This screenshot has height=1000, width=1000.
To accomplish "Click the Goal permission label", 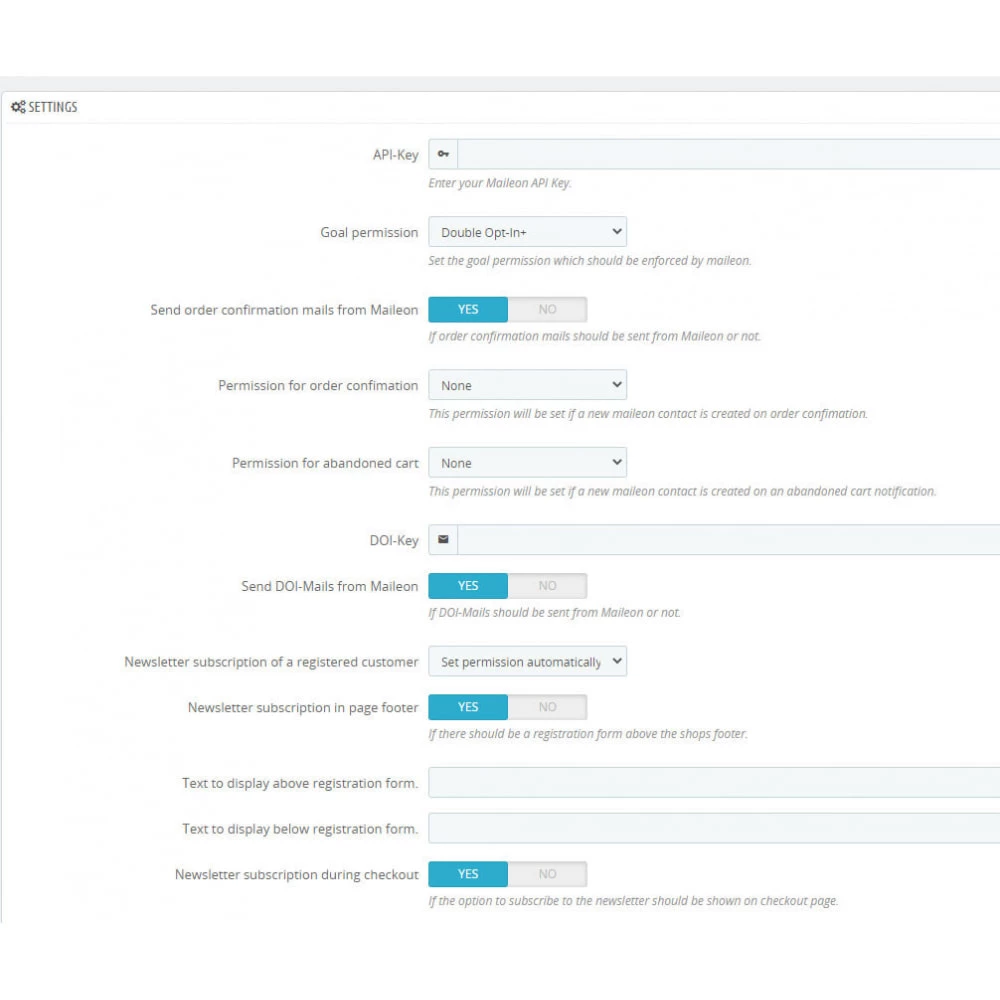I will click(369, 232).
